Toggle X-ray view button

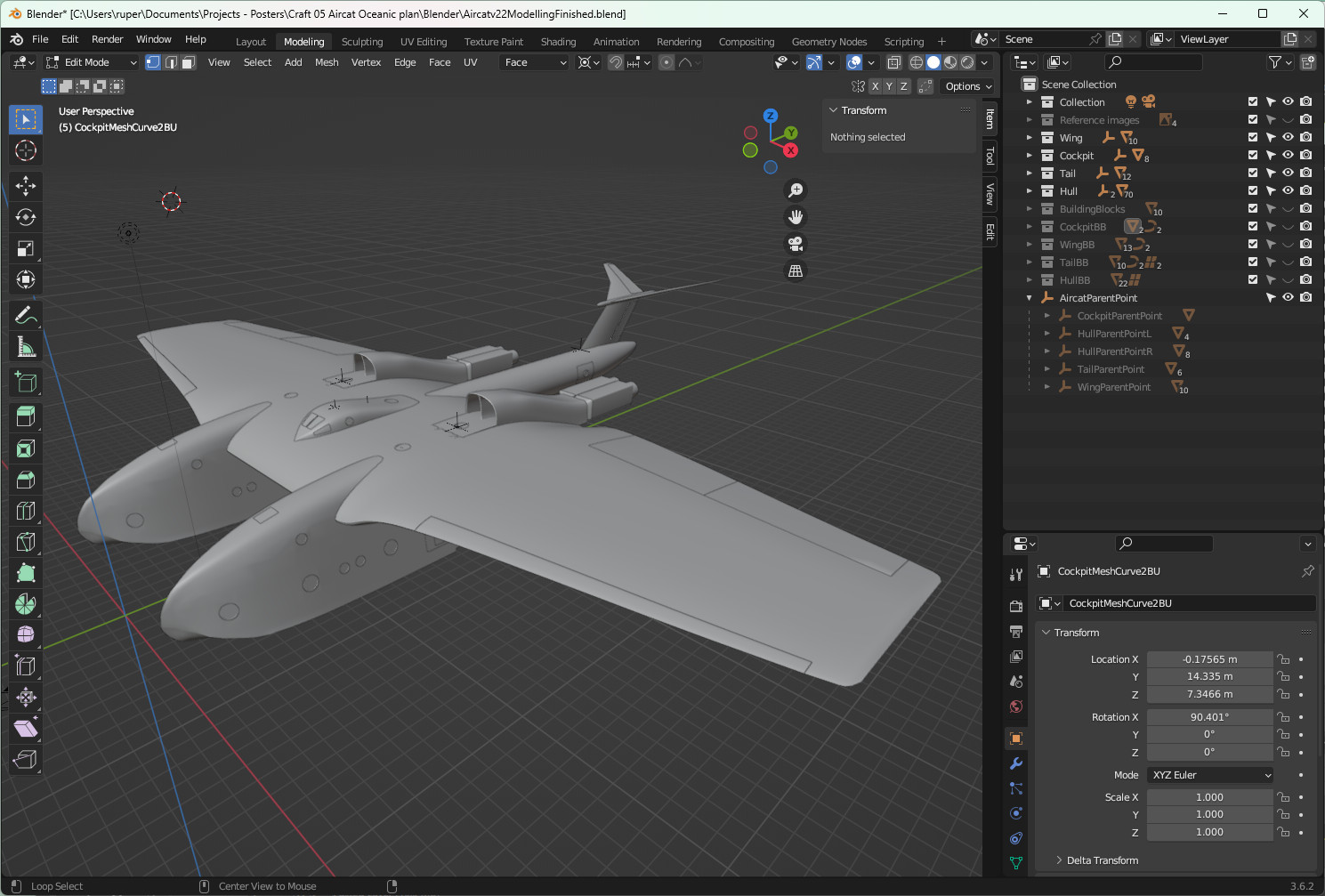tap(894, 62)
